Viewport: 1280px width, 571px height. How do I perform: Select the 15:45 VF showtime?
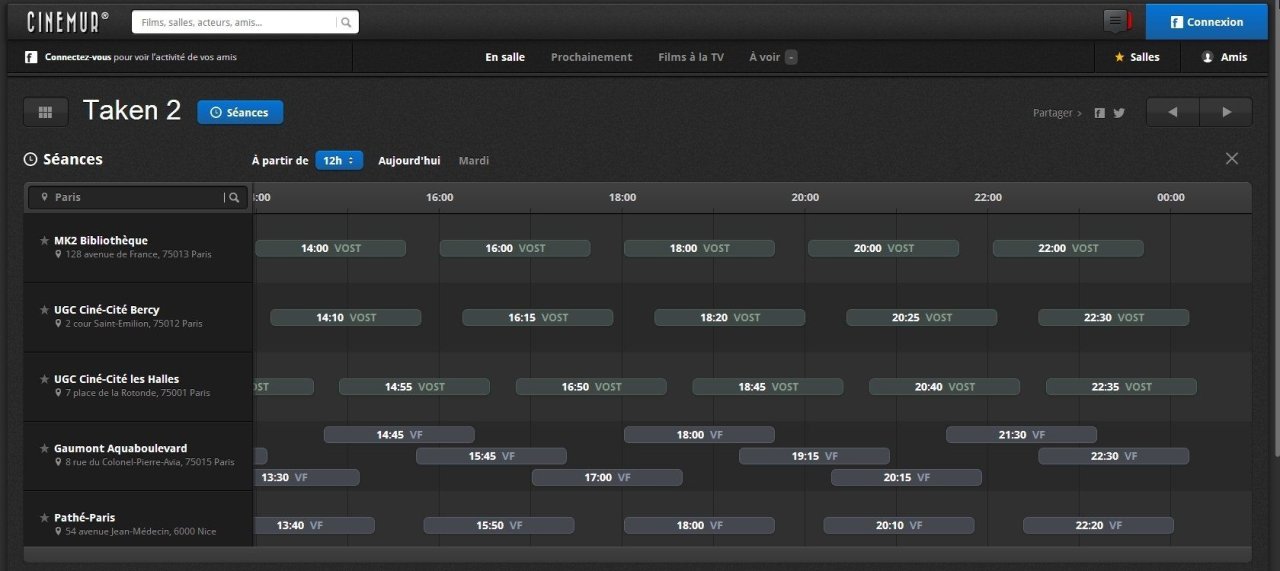491,456
